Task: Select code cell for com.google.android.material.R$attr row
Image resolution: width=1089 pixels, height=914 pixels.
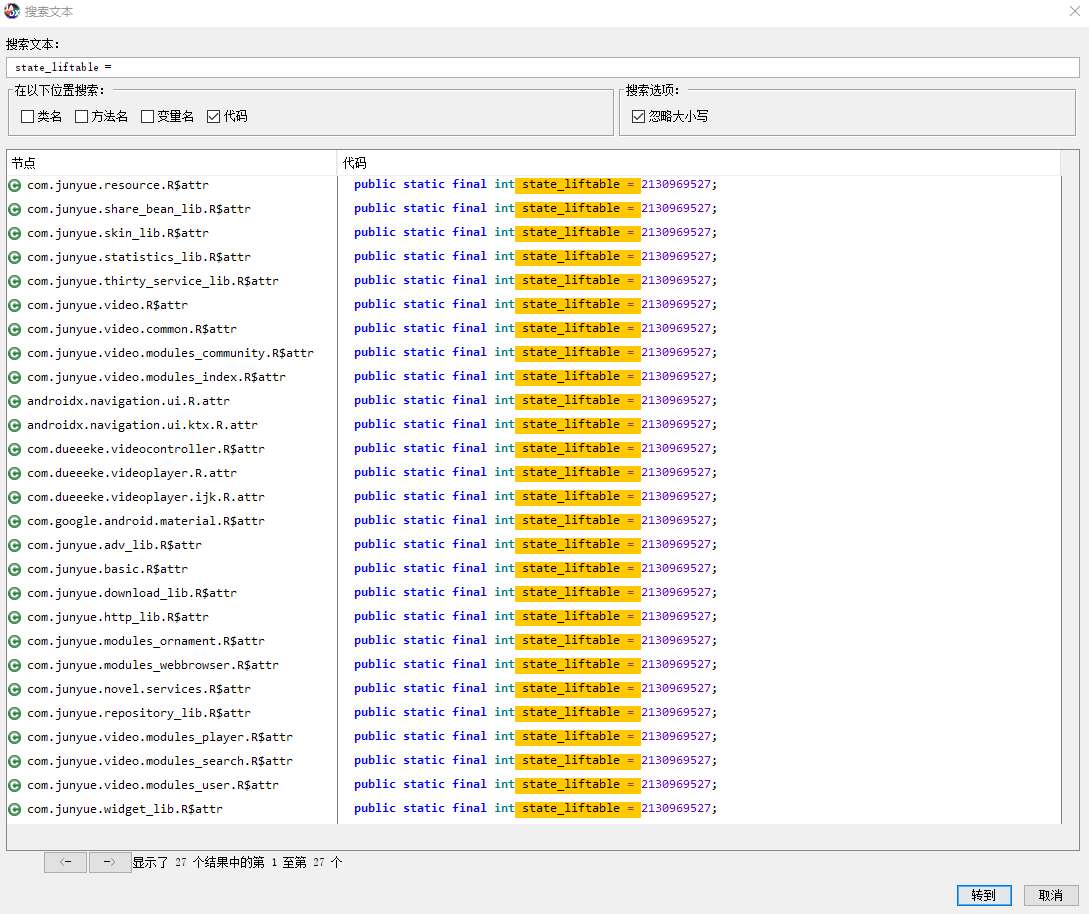Action: pyautogui.click(x=699, y=521)
